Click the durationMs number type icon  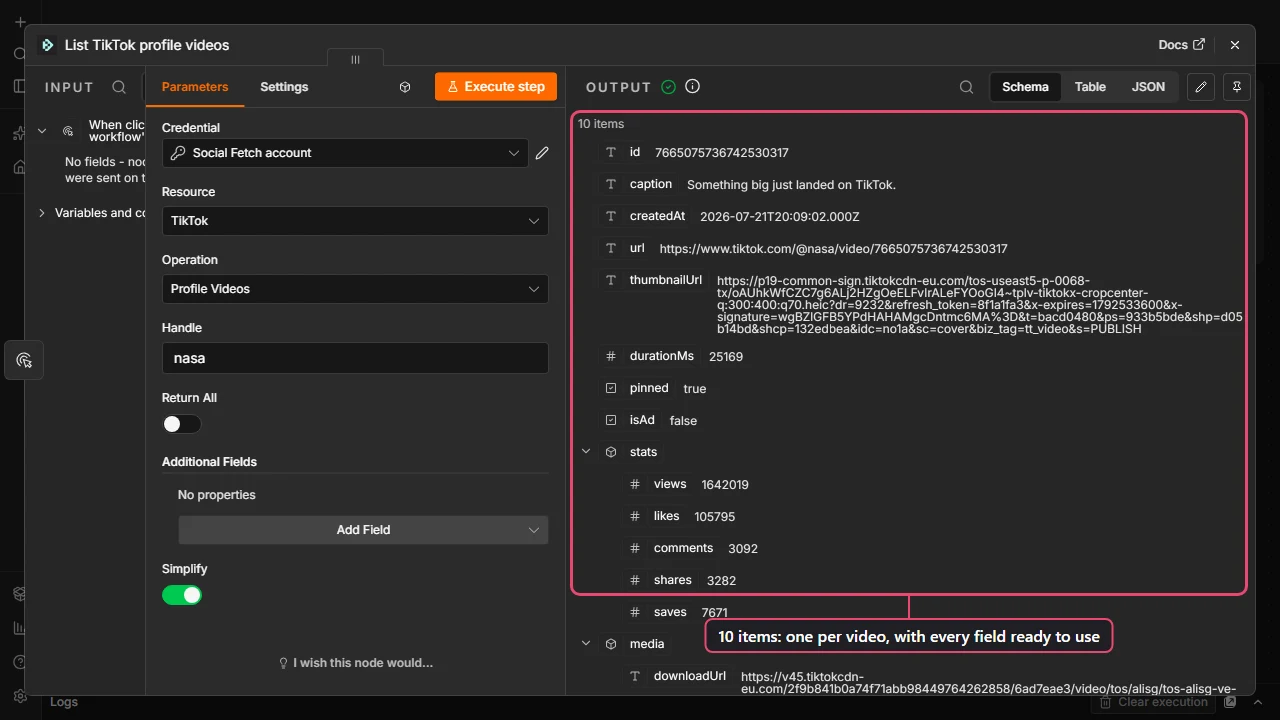[611, 356]
